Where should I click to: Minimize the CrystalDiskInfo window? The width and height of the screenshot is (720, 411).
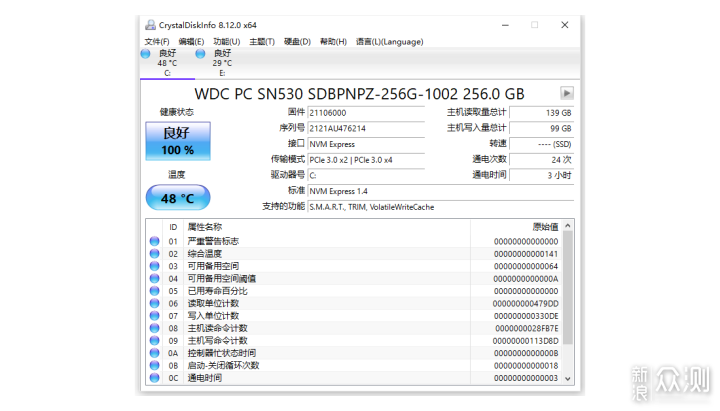click(505, 25)
